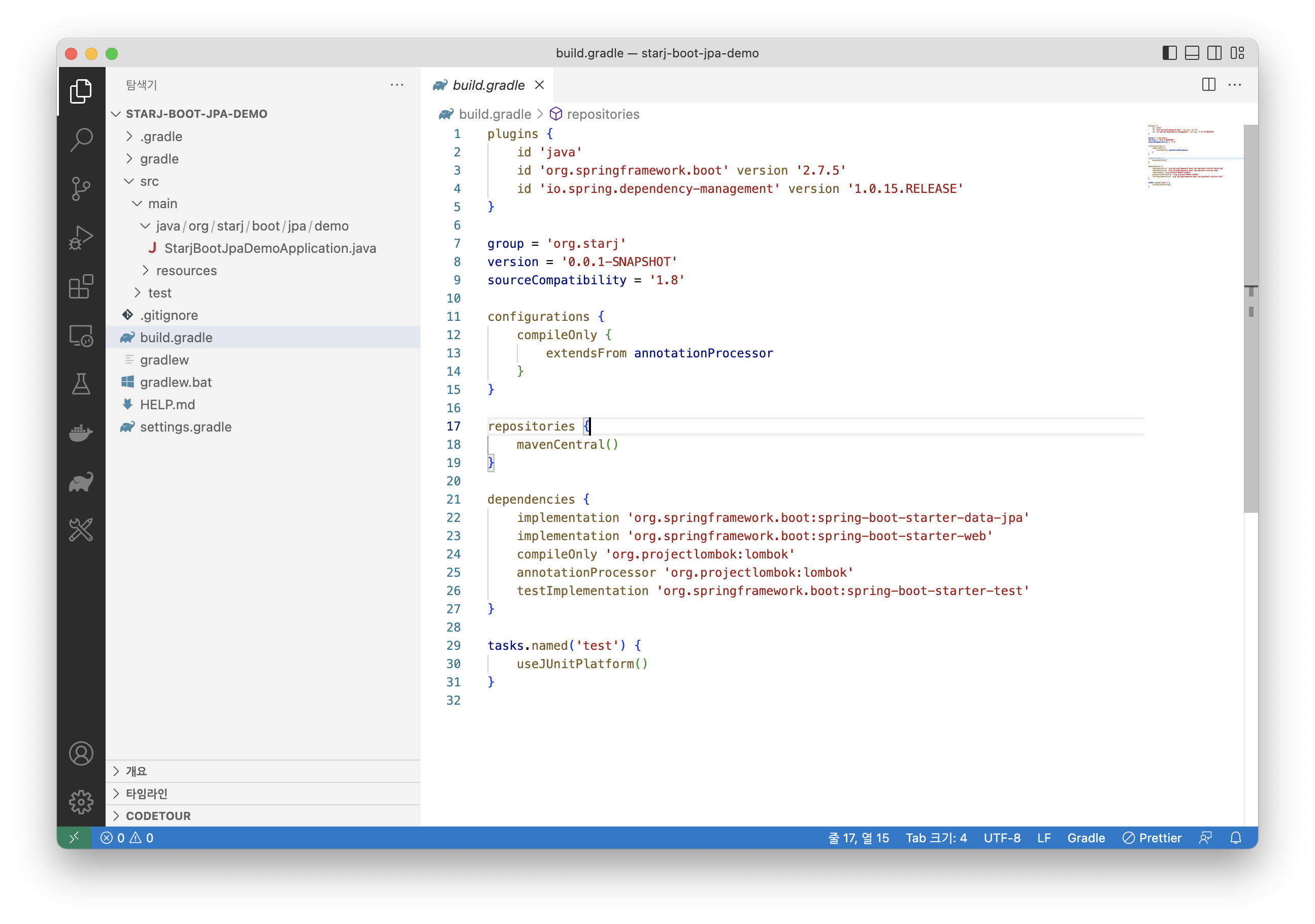This screenshot has height=924, width=1315.
Task: Open StarjBootJpaDemoApplication.java file
Action: pos(264,248)
